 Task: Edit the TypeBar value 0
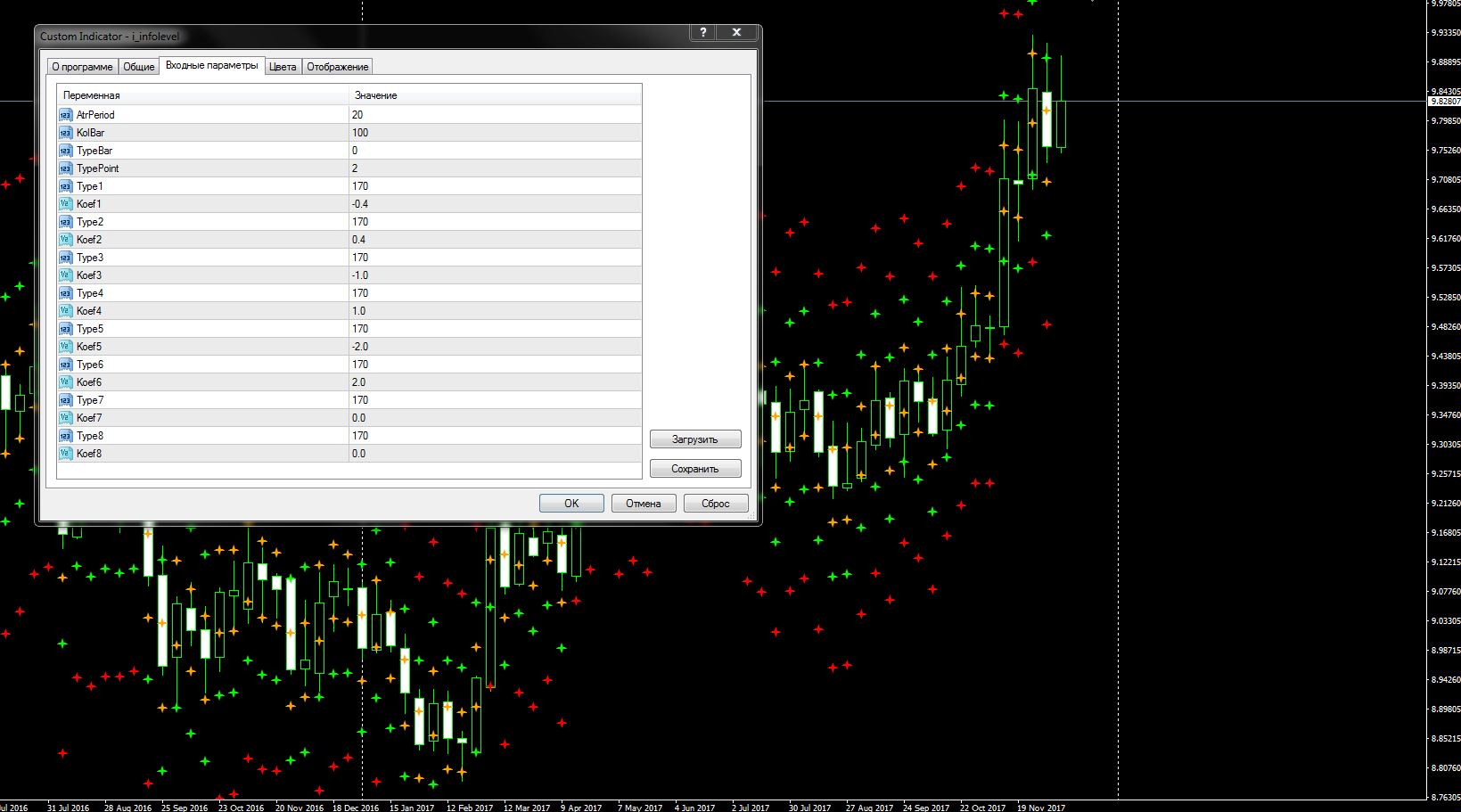pyautogui.click(x=495, y=151)
